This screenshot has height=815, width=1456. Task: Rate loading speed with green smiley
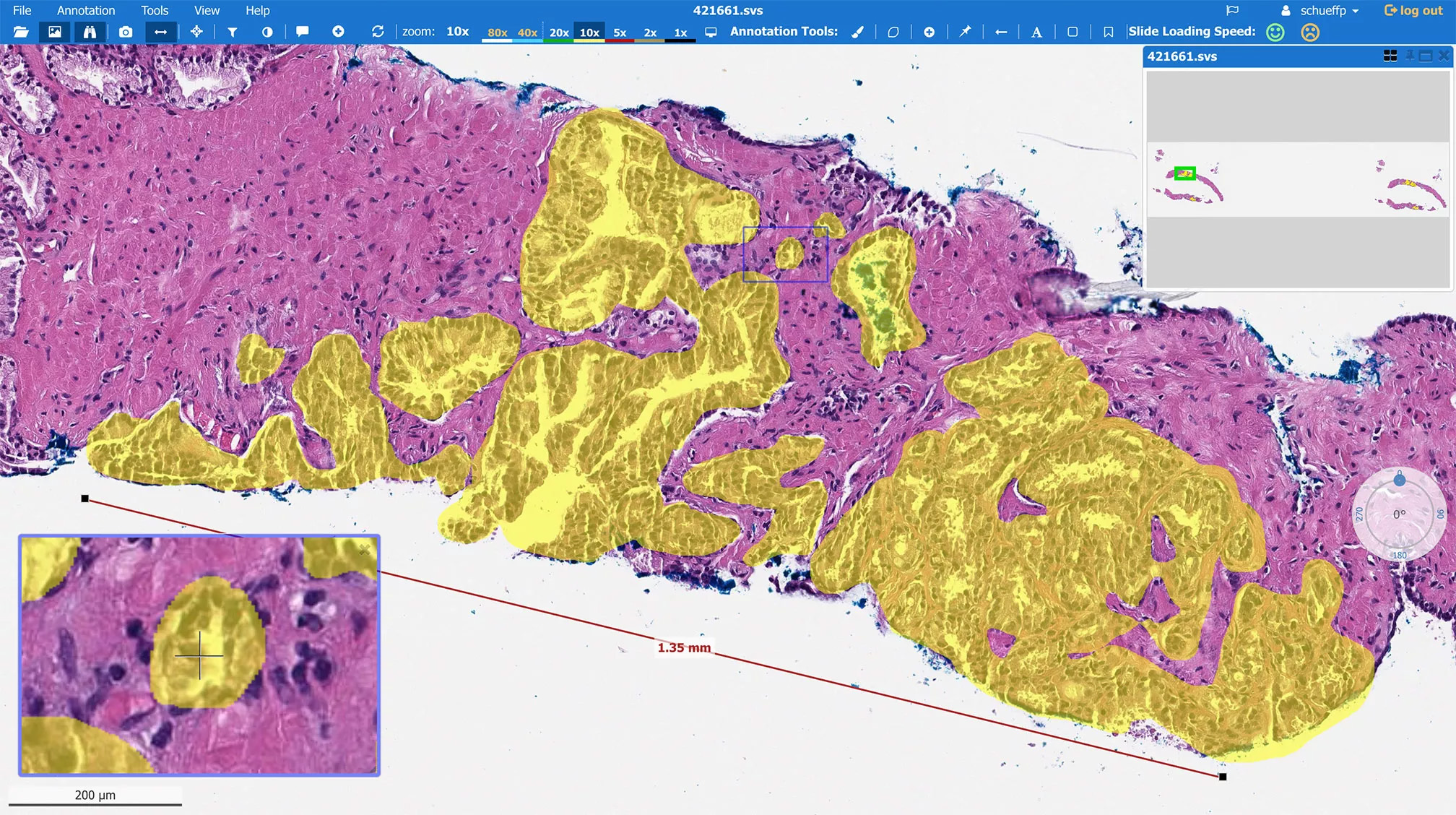(1275, 33)
